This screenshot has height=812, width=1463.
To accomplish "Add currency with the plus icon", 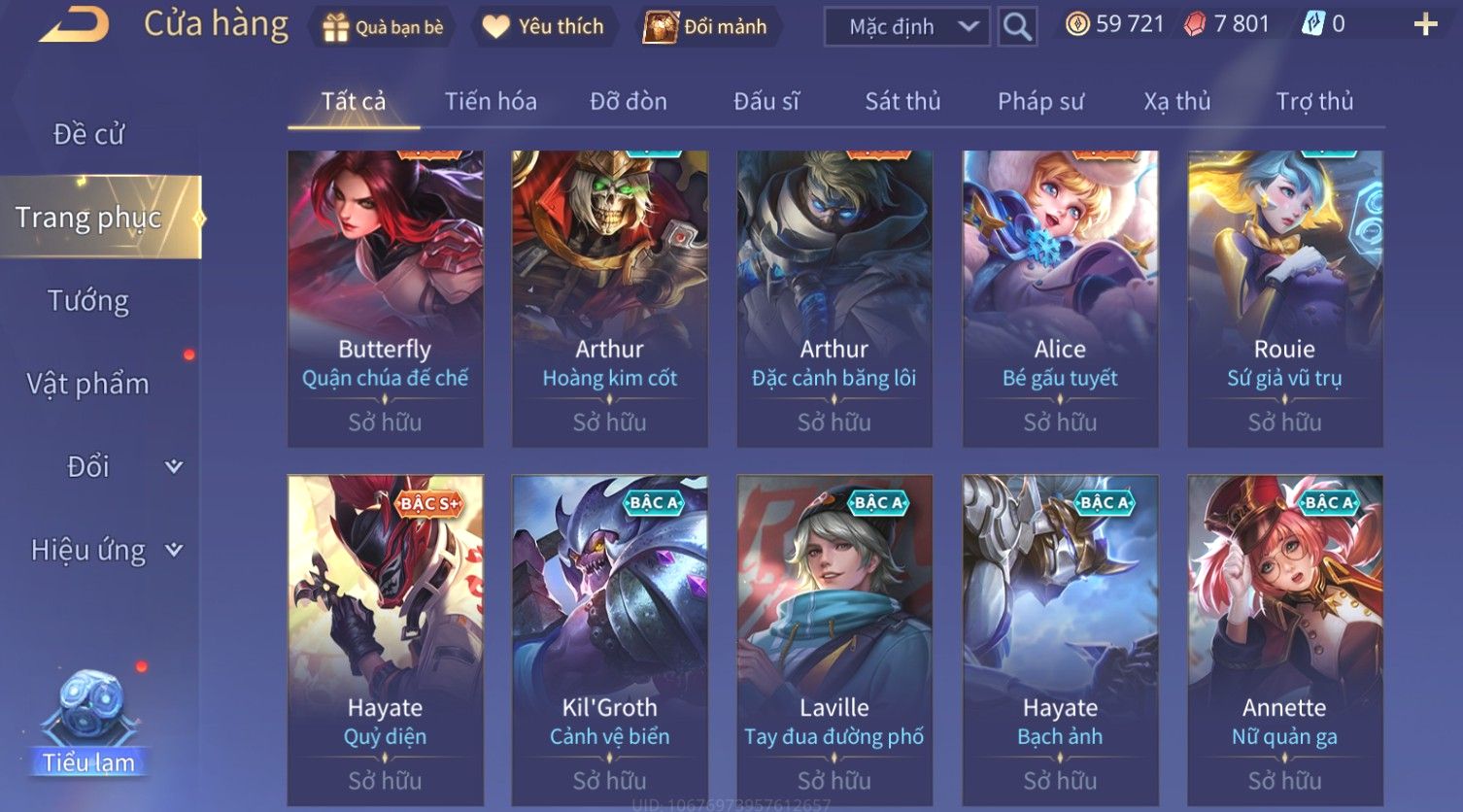I will pyautogui.click(x=1425, y=24).
